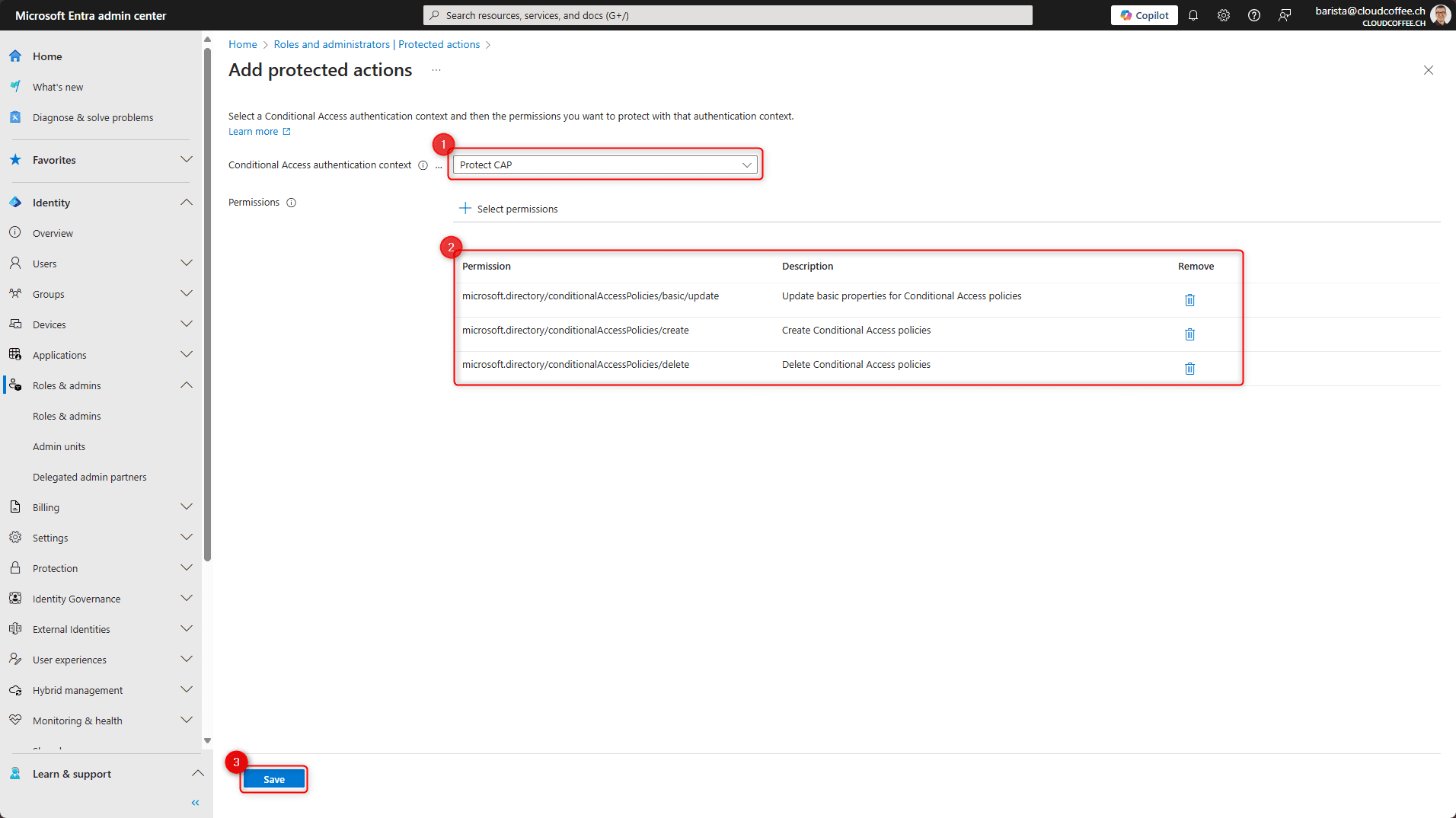Open Copilot from the top bar
Image resolution: width=1456 pixels, height=818 pixels.
pyautogui.click(x=1144, y=14)
